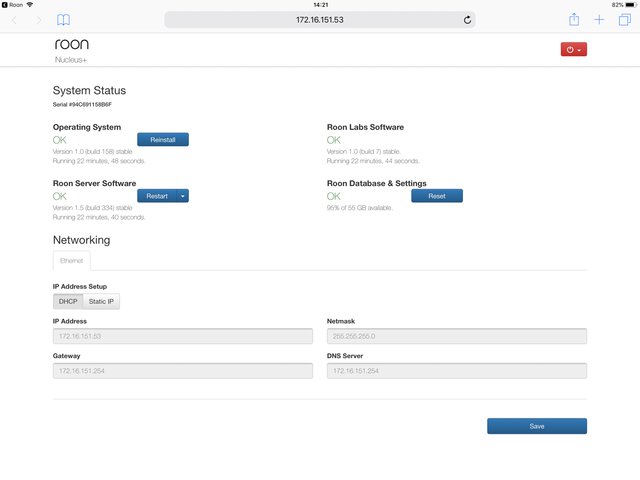Tap the Safari back arrow
Image resolution: width=640 pixels, height=480 pixels.
pyautogui.click(x=15, y=20)
